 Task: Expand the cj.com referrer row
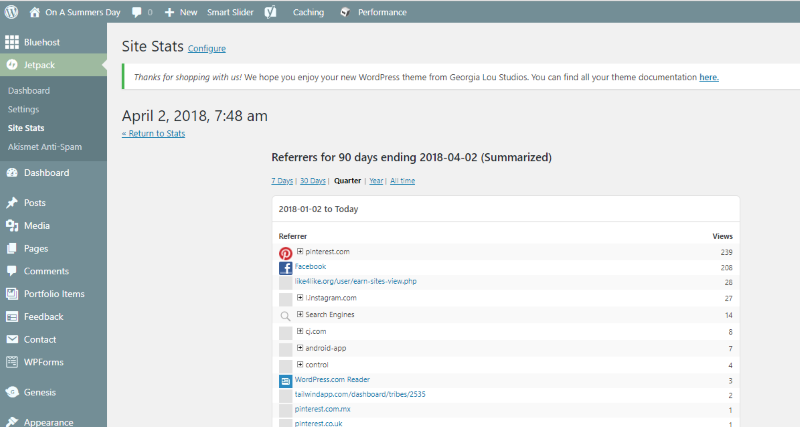pos(300,332)
